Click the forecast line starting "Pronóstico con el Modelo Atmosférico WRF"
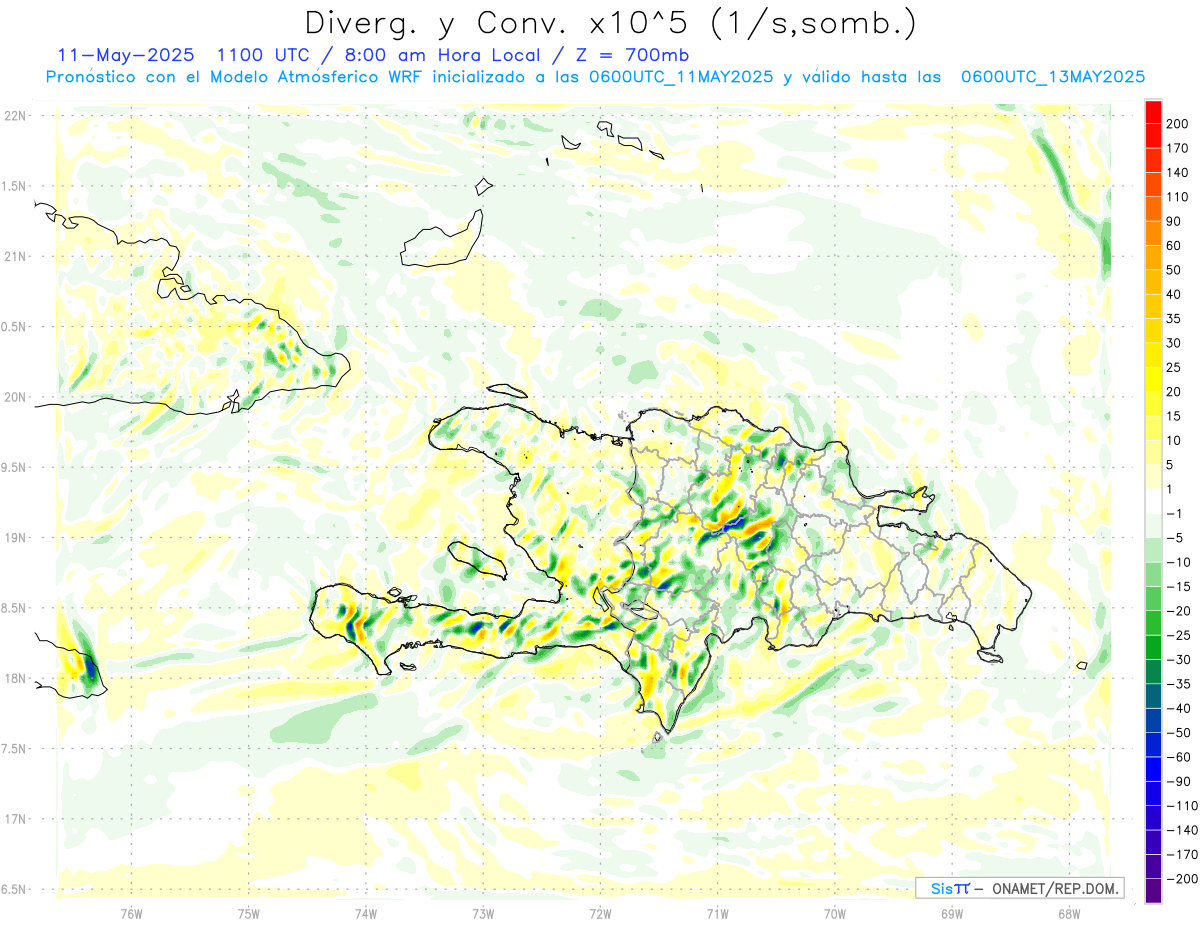The image size is (1200, 927). [x=595, y=76]
